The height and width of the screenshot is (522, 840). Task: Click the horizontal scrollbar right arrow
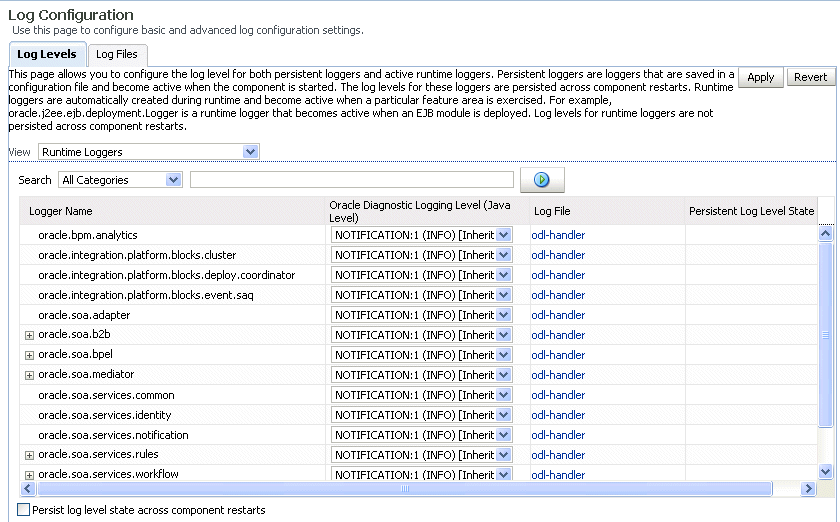[x=808, y=489]
